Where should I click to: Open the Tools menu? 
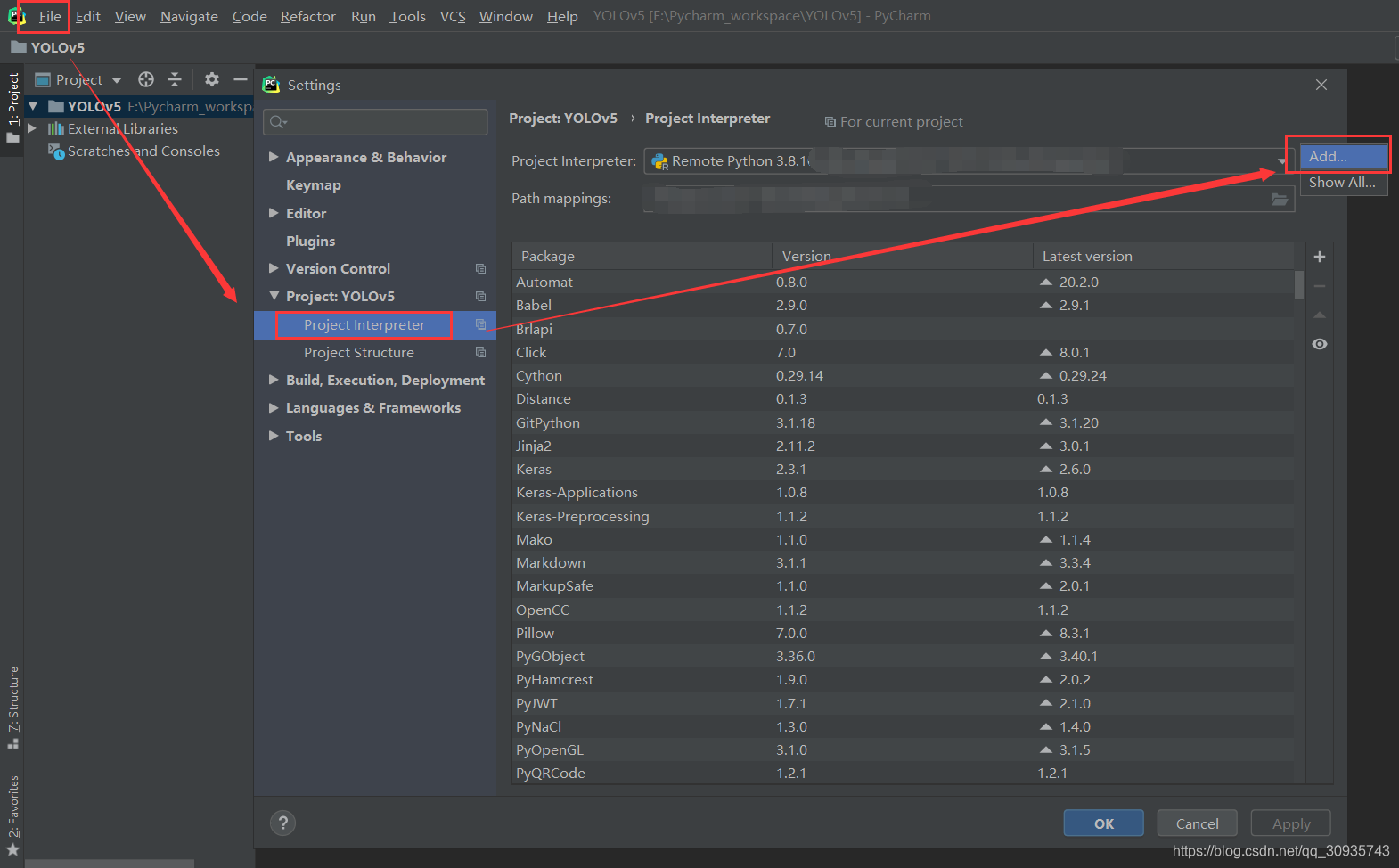407,16
